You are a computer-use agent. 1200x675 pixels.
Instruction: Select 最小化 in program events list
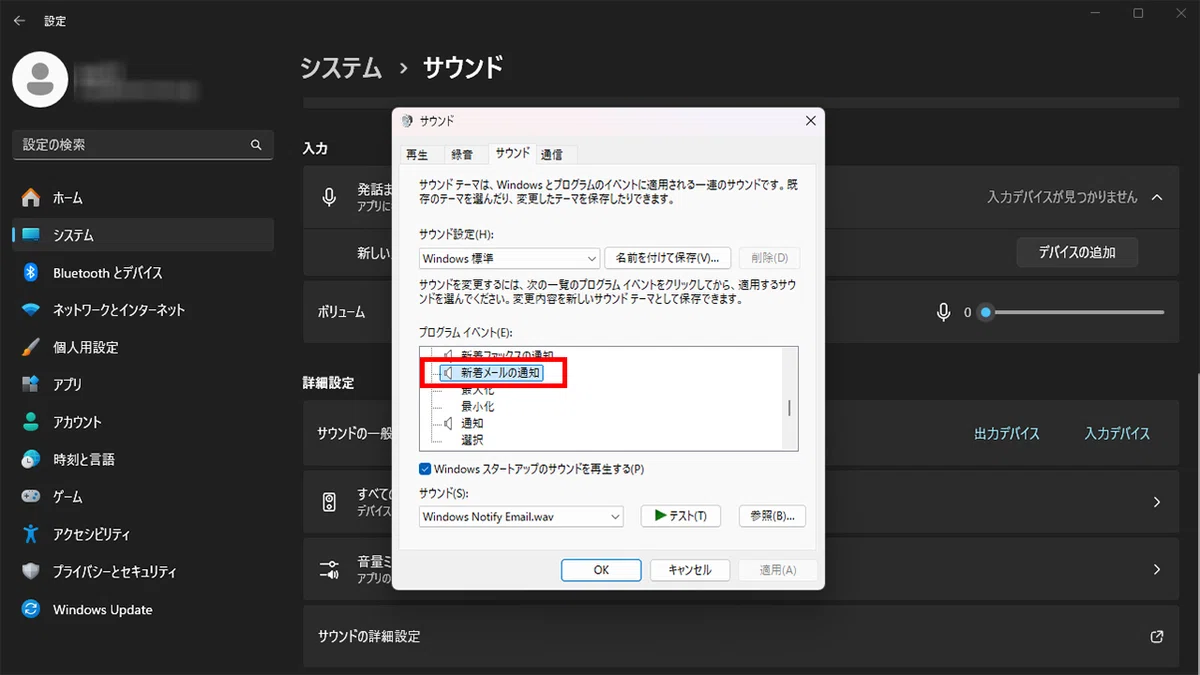pyautogui.click(x=477, y=407)
